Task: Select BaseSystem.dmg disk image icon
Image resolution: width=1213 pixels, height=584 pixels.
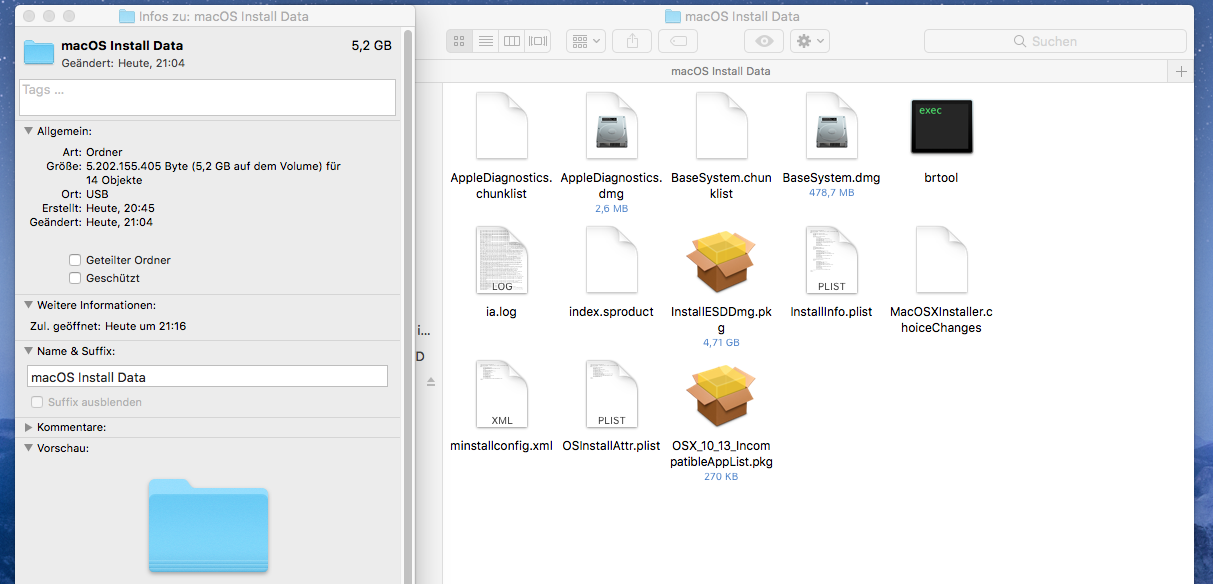Action: pos(831,127)
